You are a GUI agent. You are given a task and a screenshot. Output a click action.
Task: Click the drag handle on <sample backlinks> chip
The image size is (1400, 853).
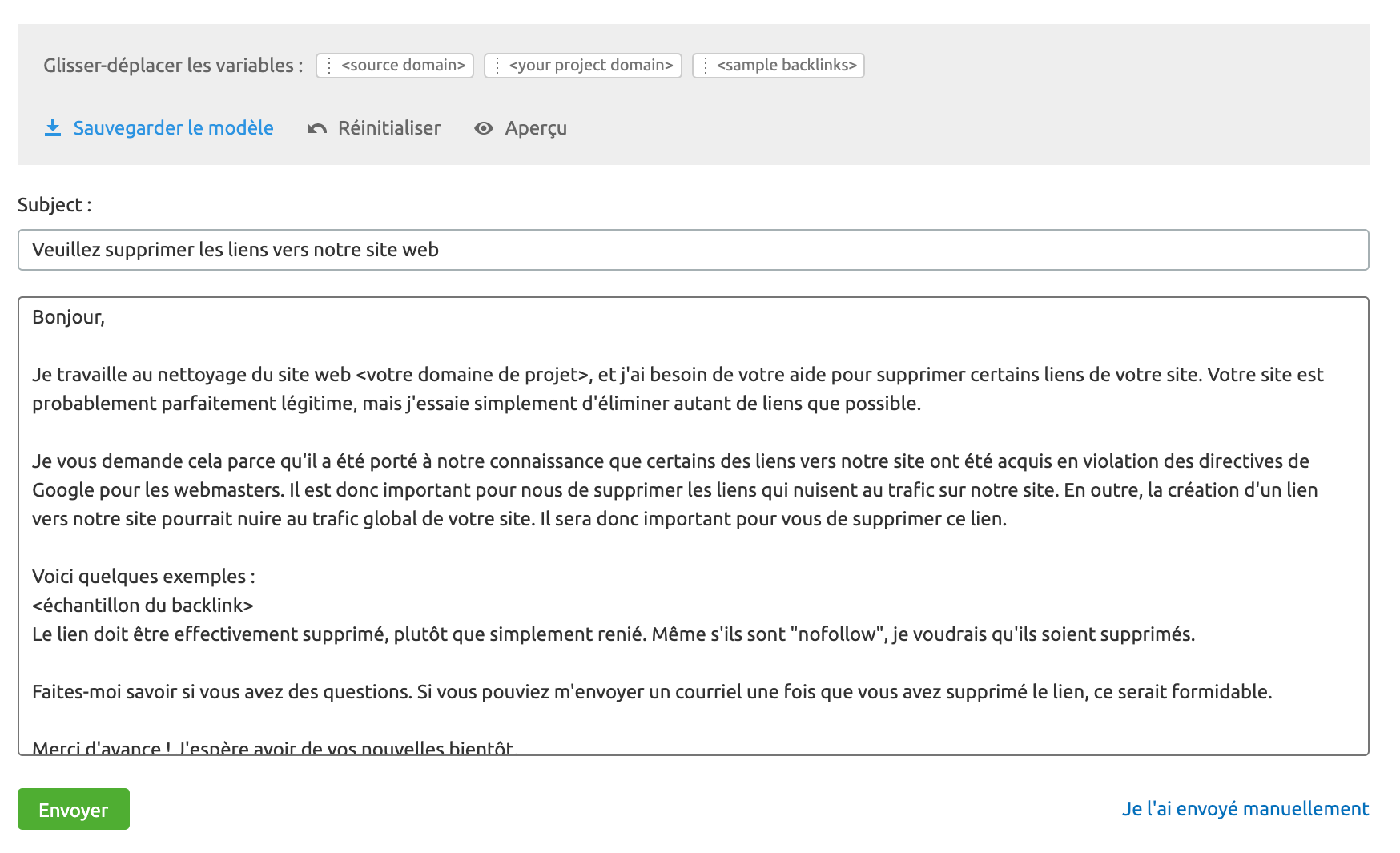(705, 66)
